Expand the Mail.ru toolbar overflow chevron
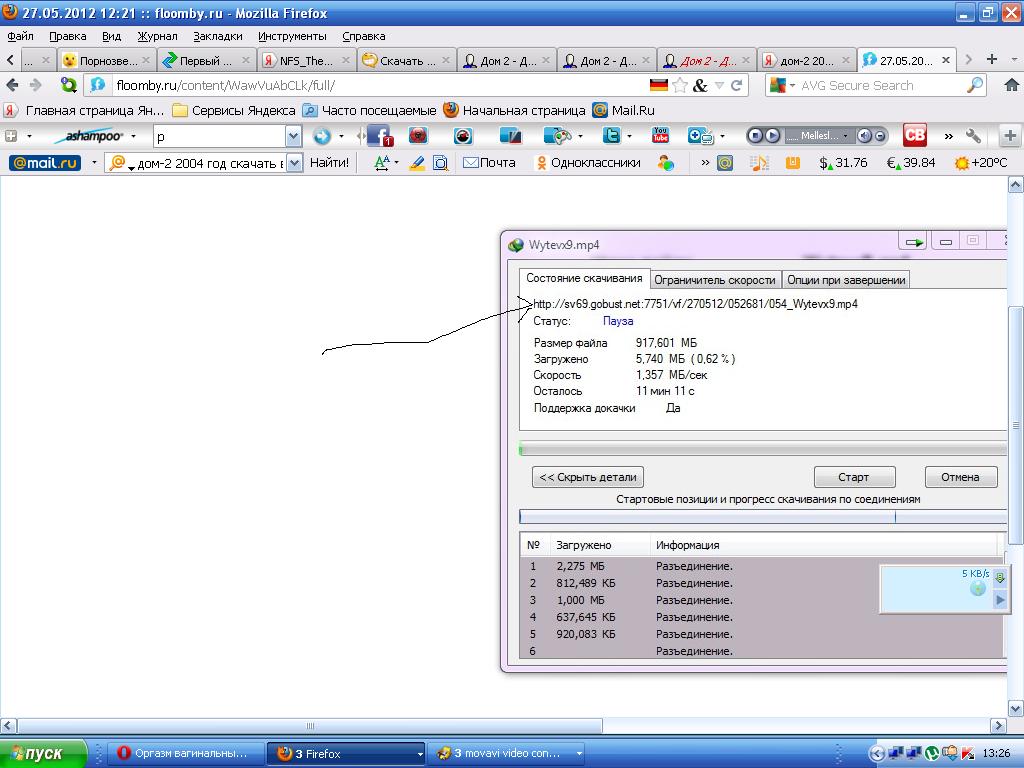1024x768 pixels. click(x=705, y=163)
